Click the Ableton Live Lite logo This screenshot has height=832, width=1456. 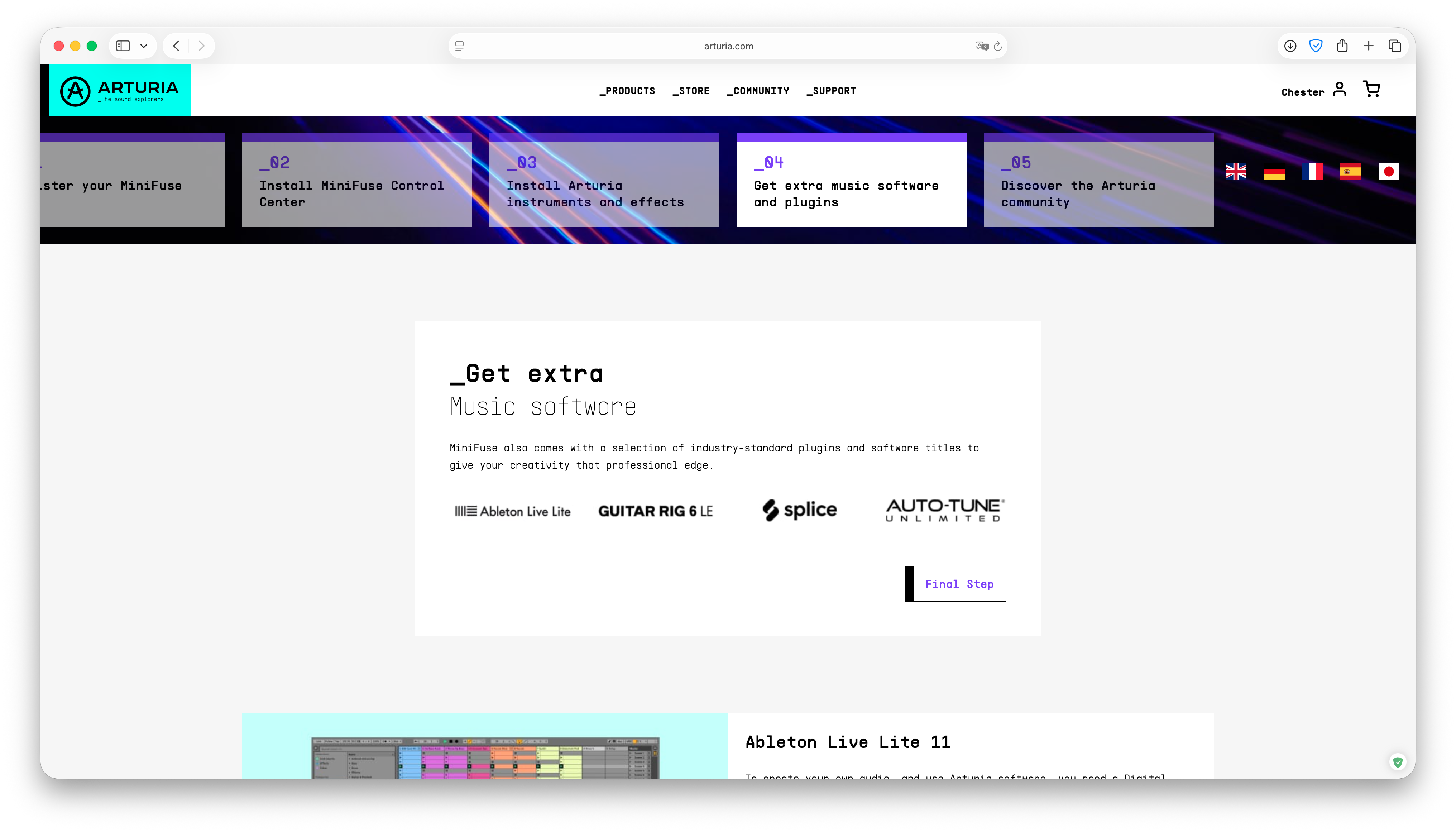point(512,511)
